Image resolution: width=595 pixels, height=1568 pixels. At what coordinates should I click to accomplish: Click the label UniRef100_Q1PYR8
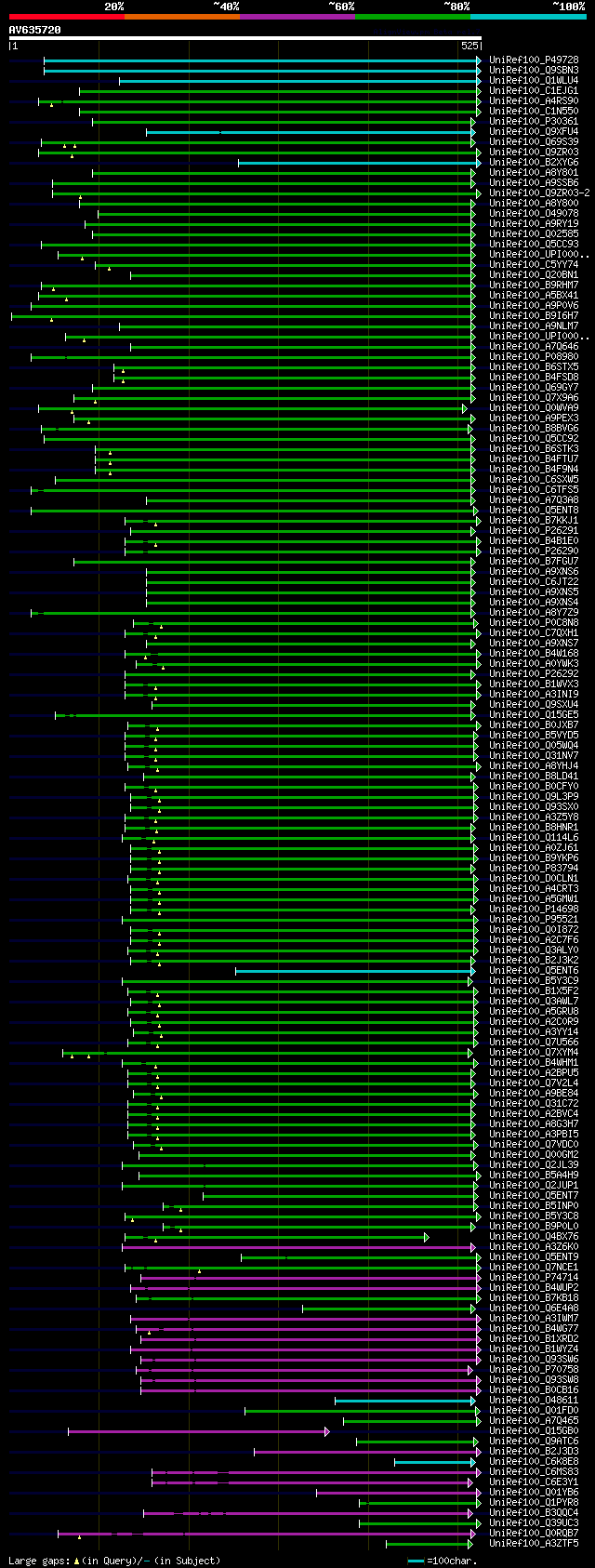534,1502
